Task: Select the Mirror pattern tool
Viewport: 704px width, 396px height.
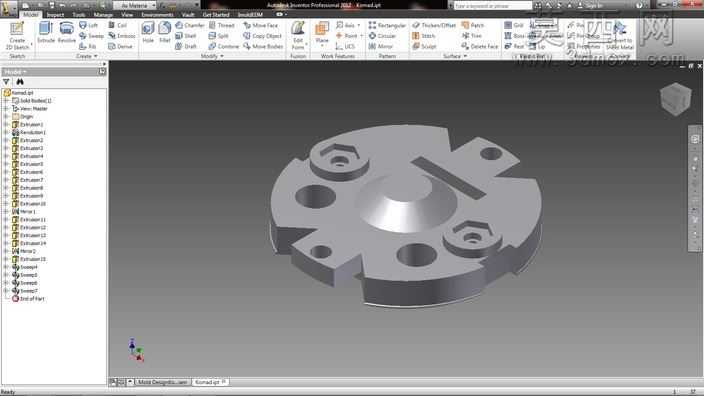Action: (381, 46)
